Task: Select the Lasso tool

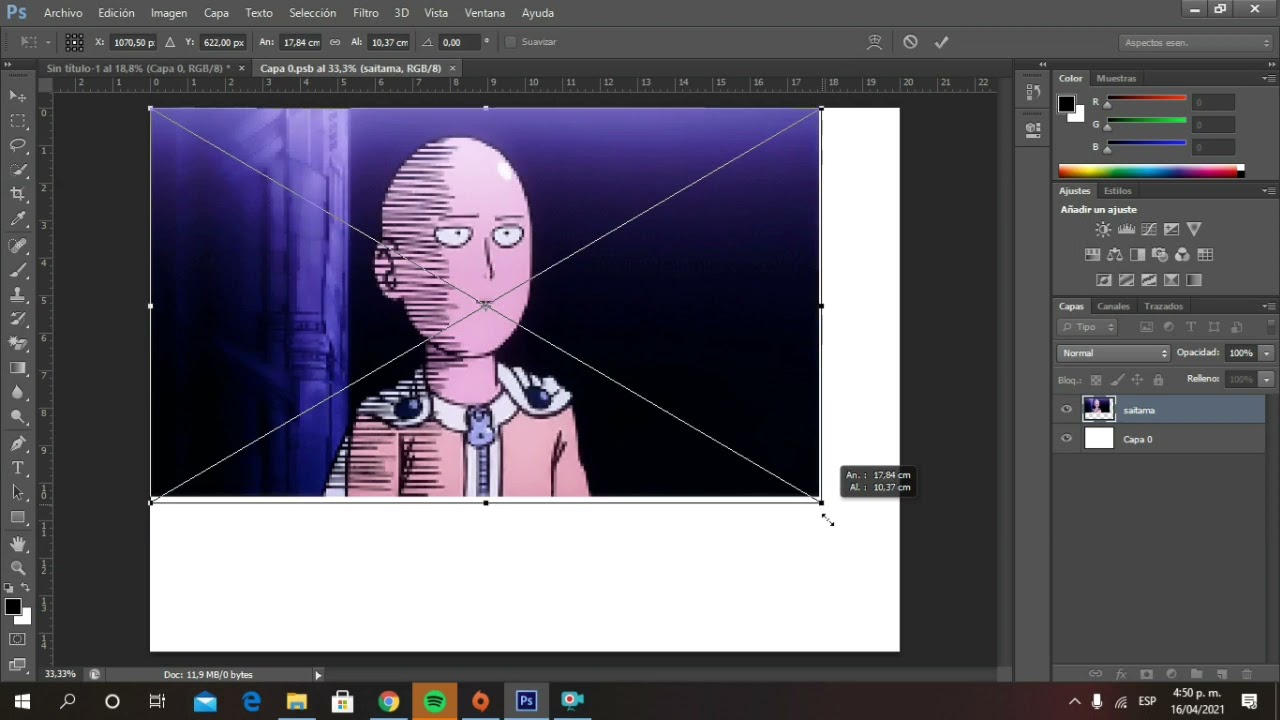Action: coord(18,145)
